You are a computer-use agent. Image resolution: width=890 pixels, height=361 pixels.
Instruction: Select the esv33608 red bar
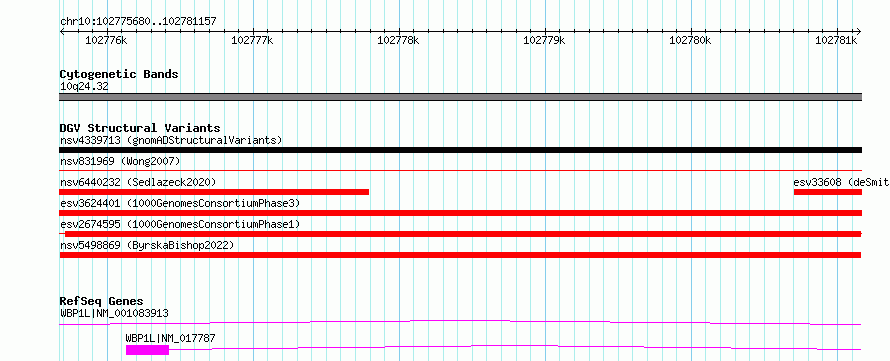pyautogui.click(x=828, y=192)
